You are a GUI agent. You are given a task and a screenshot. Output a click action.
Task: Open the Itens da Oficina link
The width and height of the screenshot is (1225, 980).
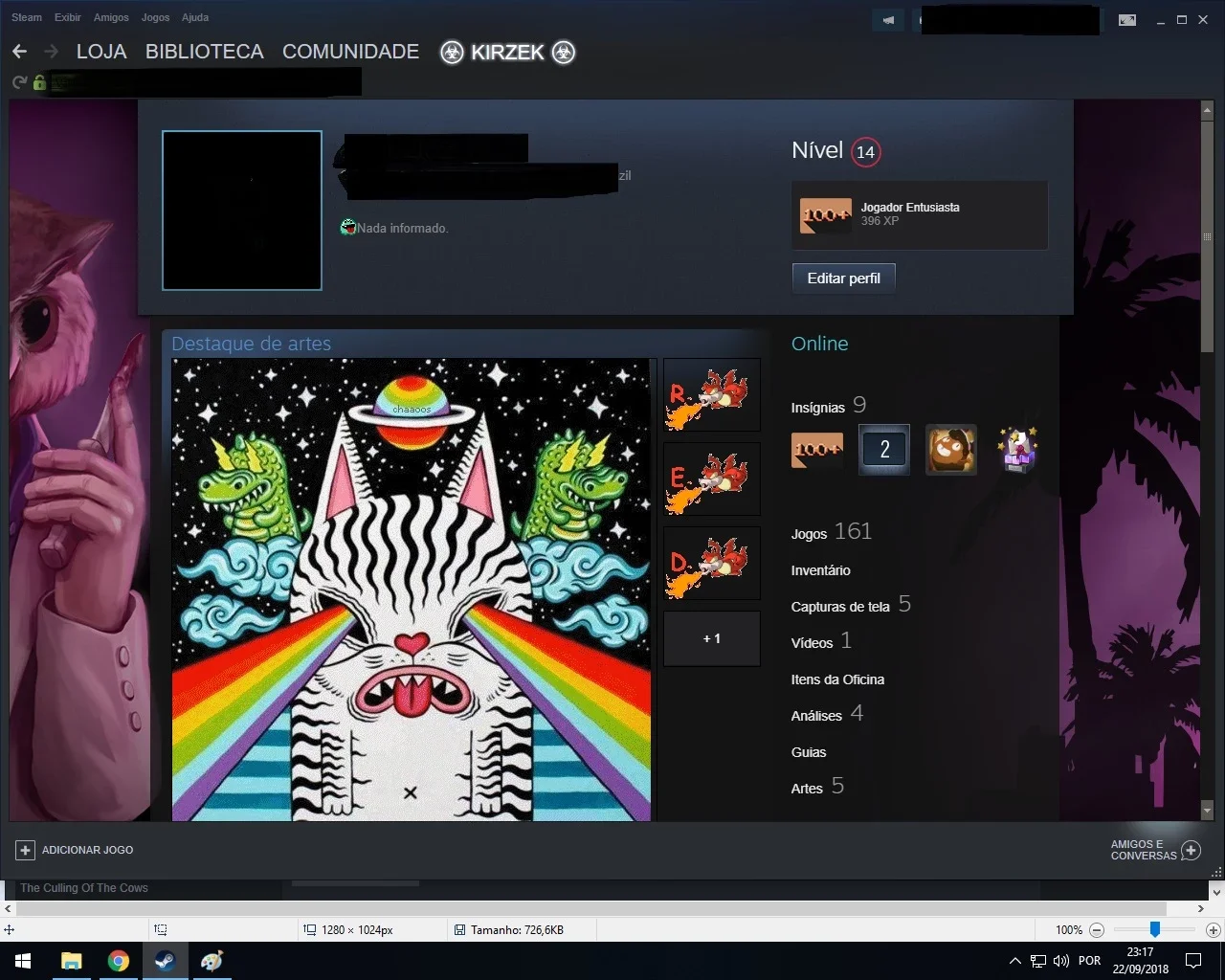[x=837, y=679]
